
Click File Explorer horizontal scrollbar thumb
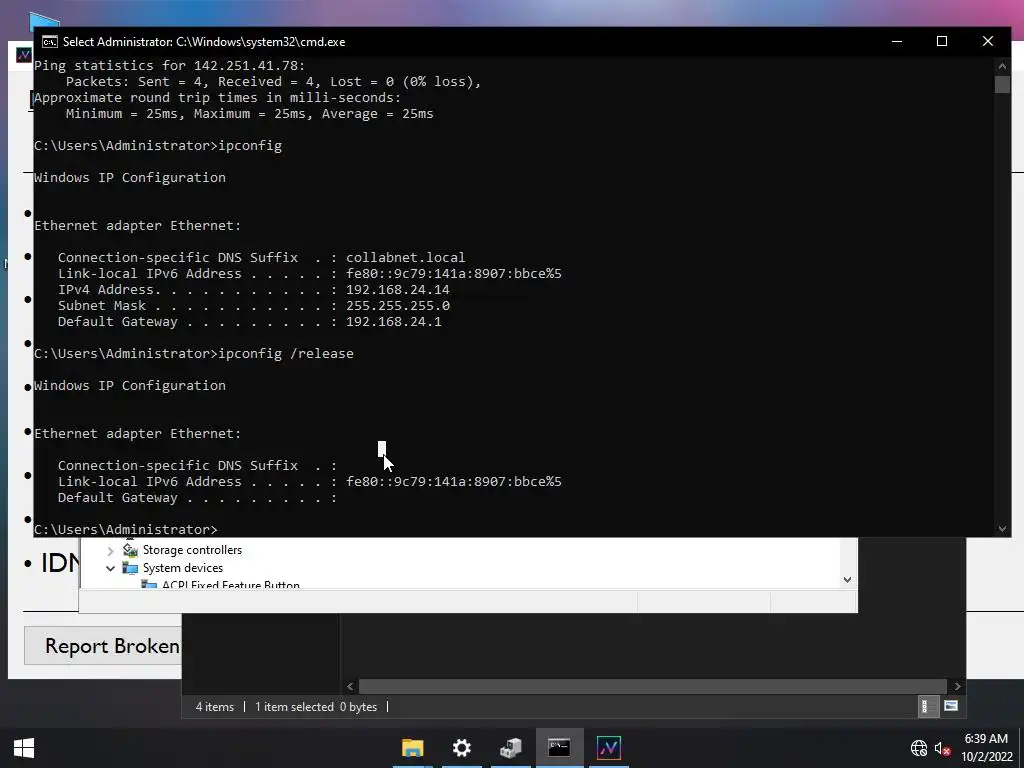652,686
